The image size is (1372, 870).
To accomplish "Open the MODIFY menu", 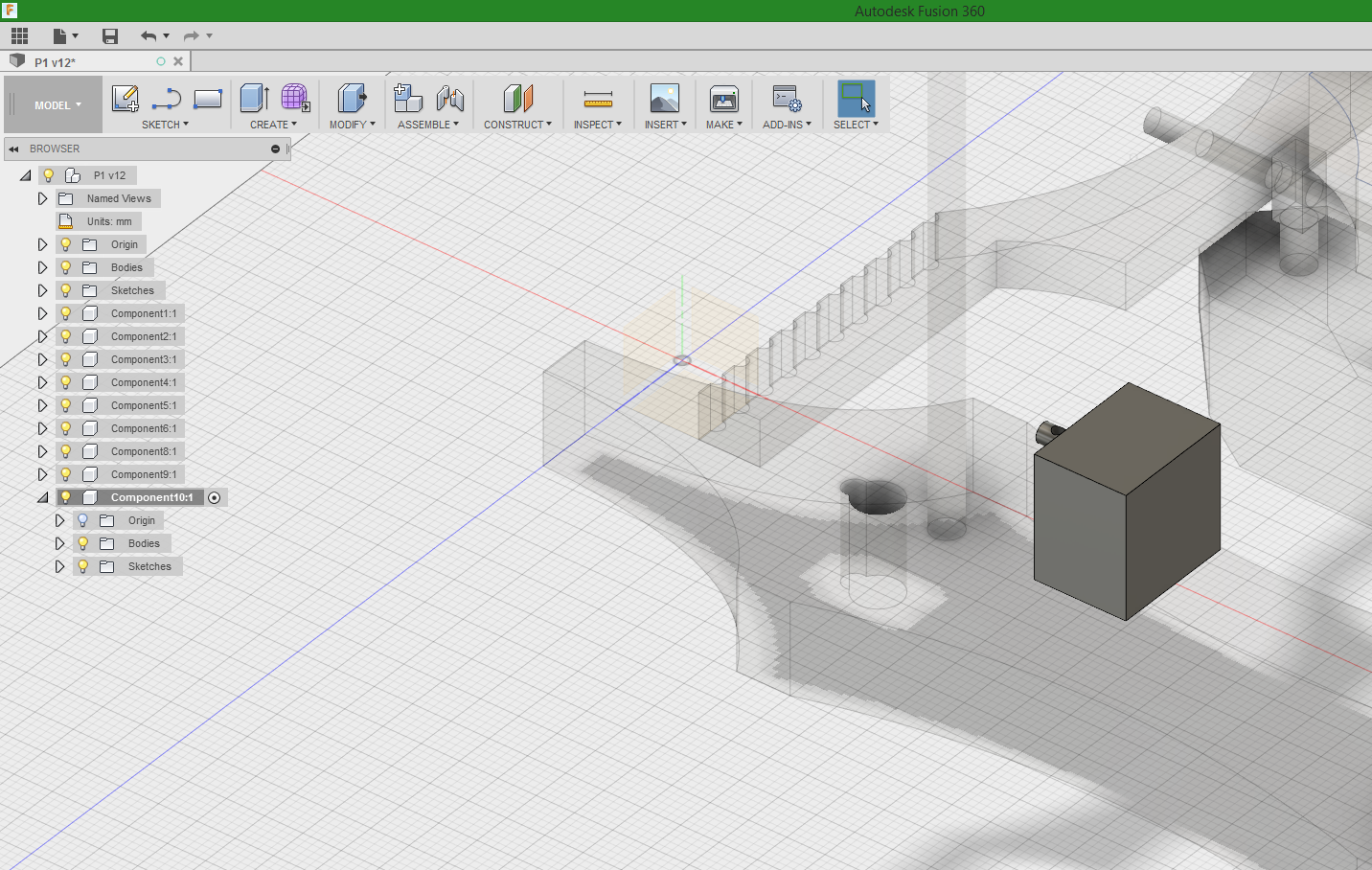I will 352,125.
